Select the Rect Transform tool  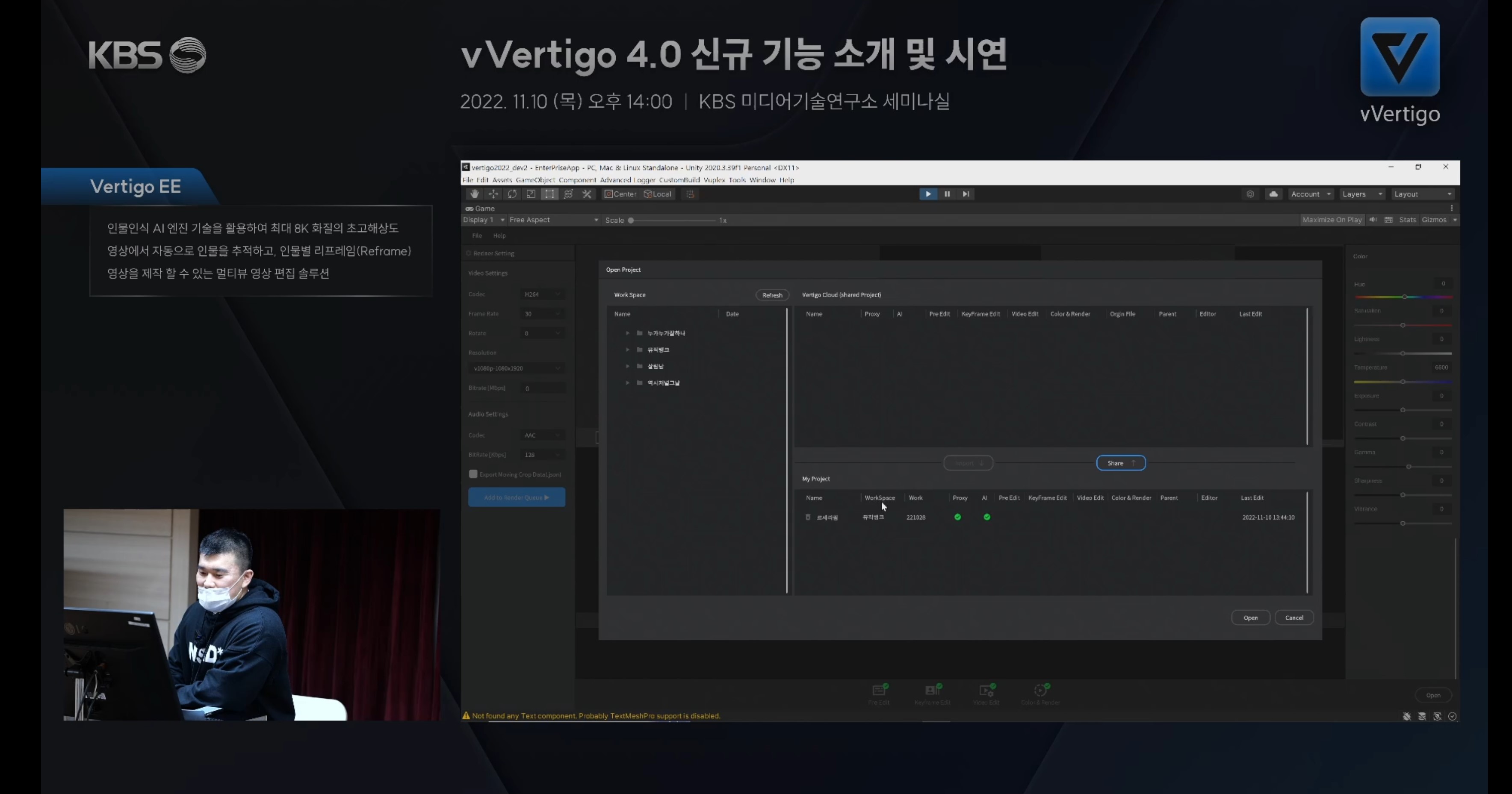(x=549, y=194)
